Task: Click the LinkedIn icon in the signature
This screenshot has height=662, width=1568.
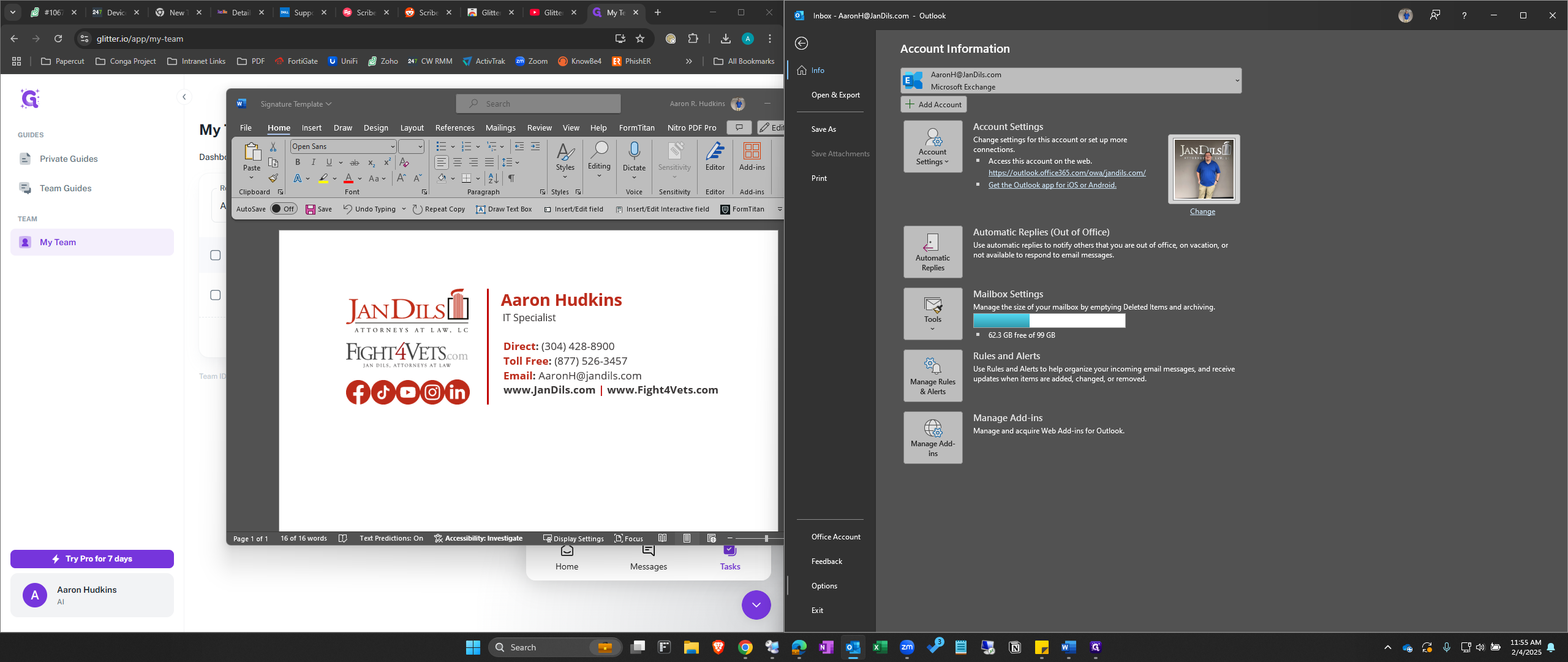Action: [x=458, y=392]
